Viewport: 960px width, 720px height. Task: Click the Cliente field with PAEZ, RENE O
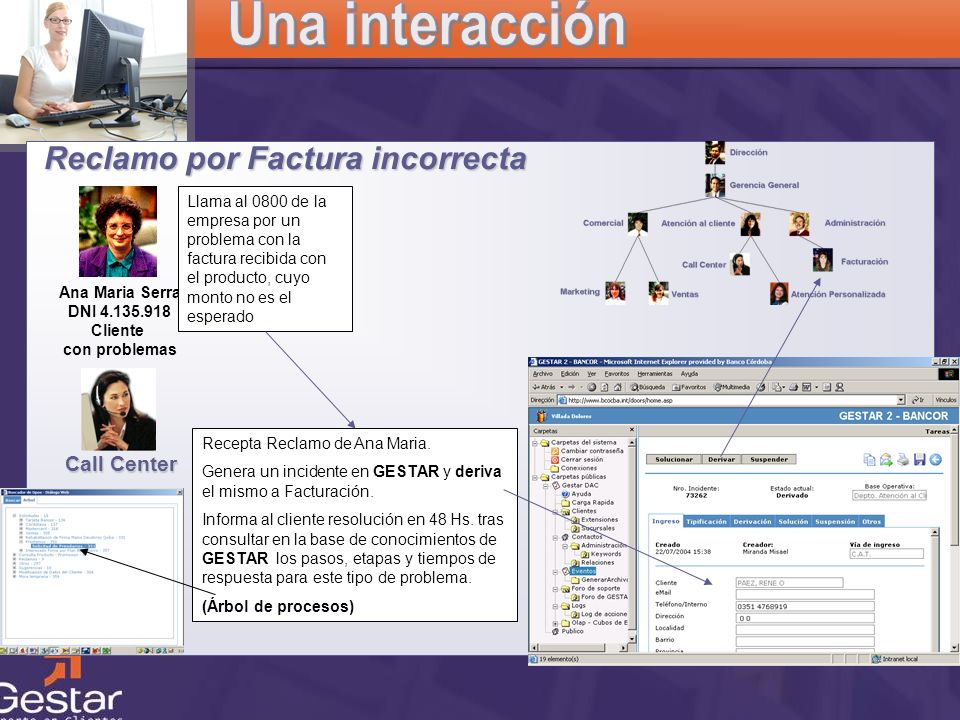click(x=789, y=582)
